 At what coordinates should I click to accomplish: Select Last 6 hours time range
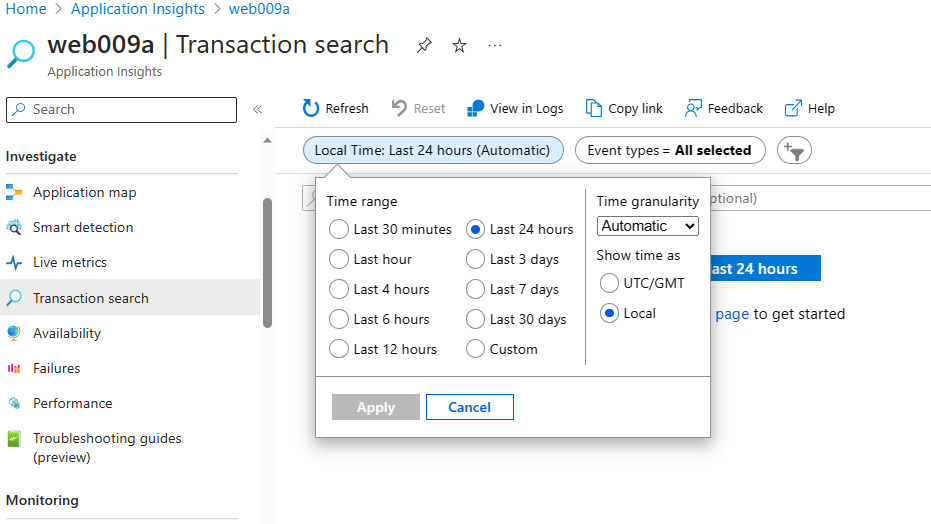pyautogui.click(x=338, y=319)
